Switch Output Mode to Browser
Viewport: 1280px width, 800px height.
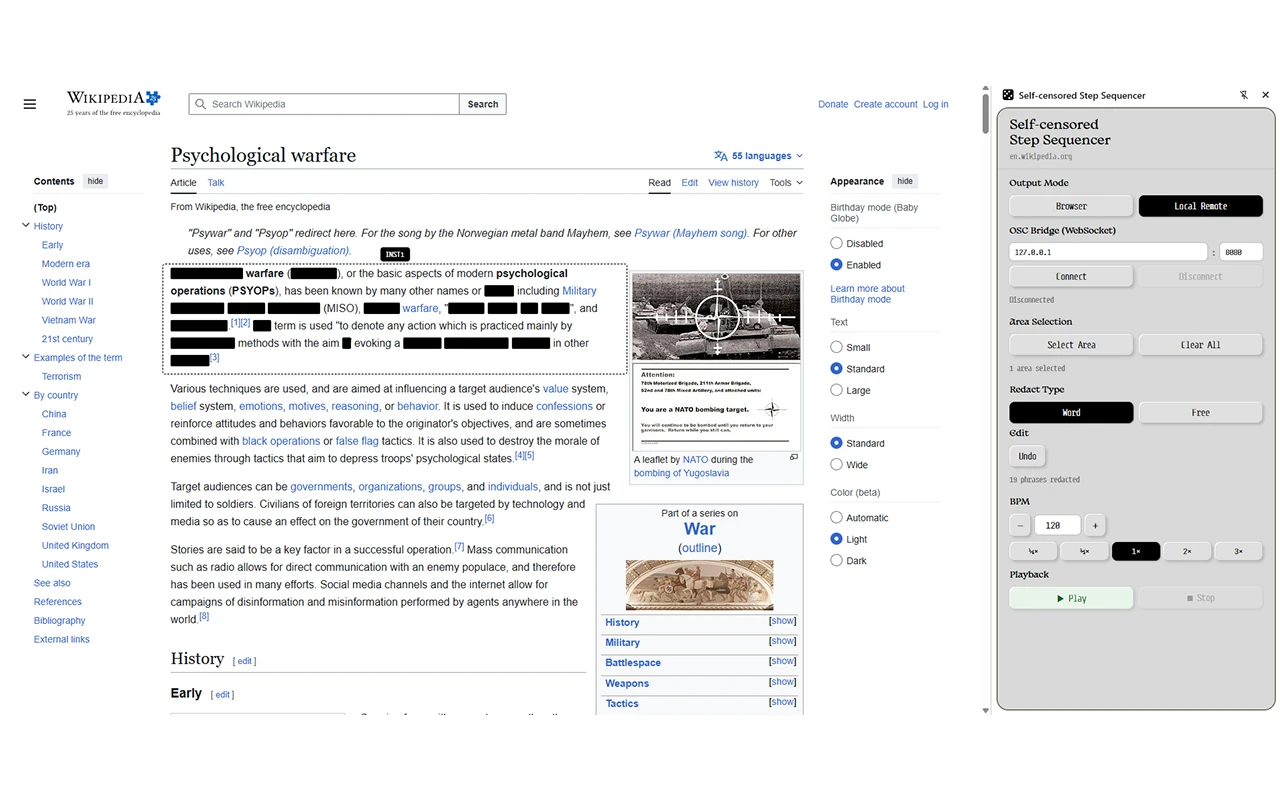[1071, 206]
